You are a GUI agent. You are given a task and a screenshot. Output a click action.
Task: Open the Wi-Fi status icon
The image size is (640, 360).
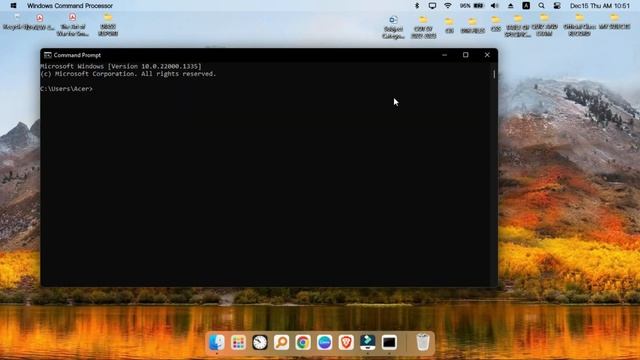(448, 6)
